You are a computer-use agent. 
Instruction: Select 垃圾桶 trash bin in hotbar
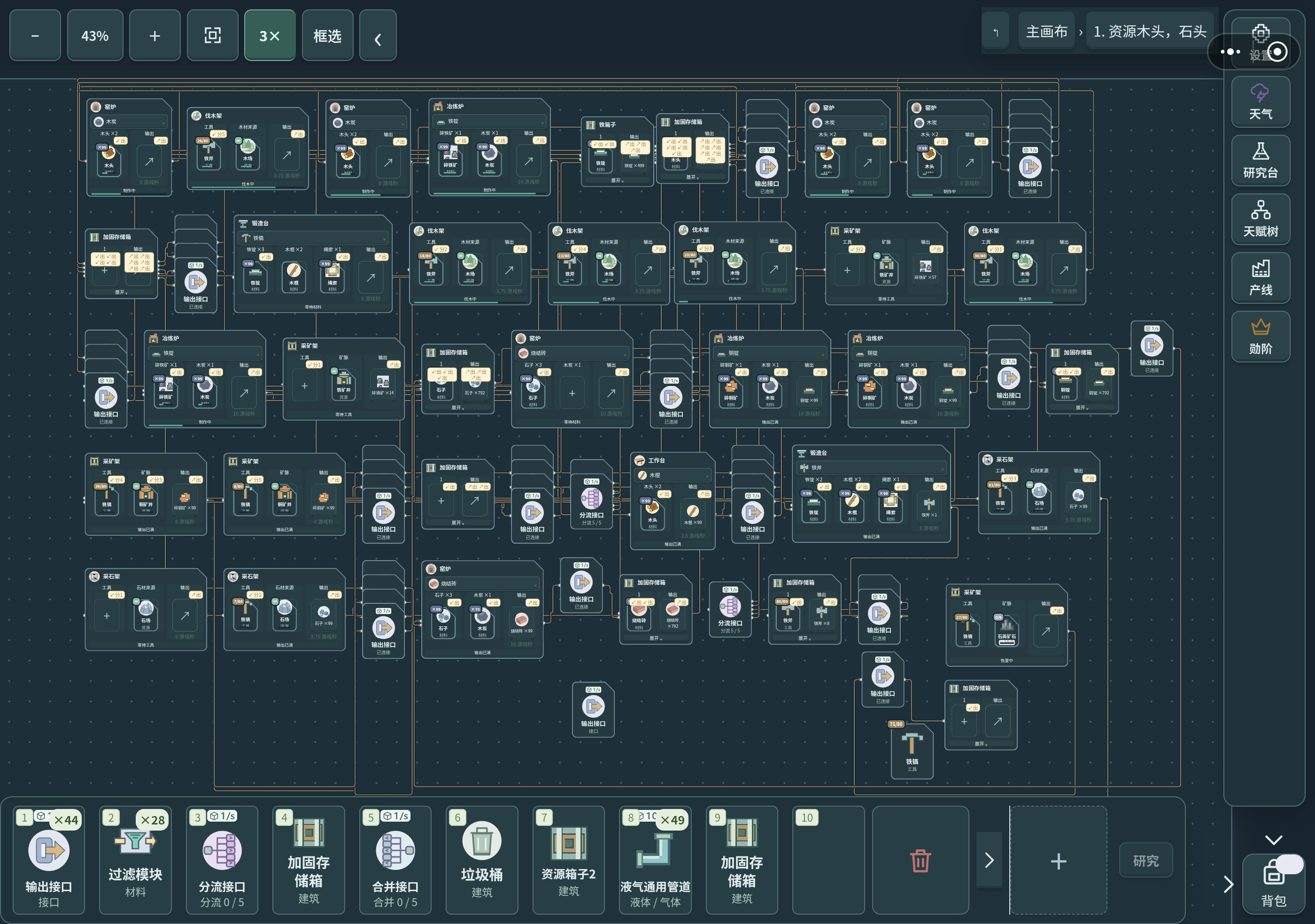tap(482, 860)
